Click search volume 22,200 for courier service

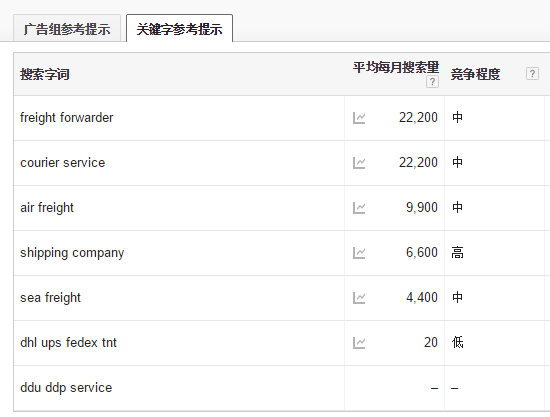pos(418,162)
